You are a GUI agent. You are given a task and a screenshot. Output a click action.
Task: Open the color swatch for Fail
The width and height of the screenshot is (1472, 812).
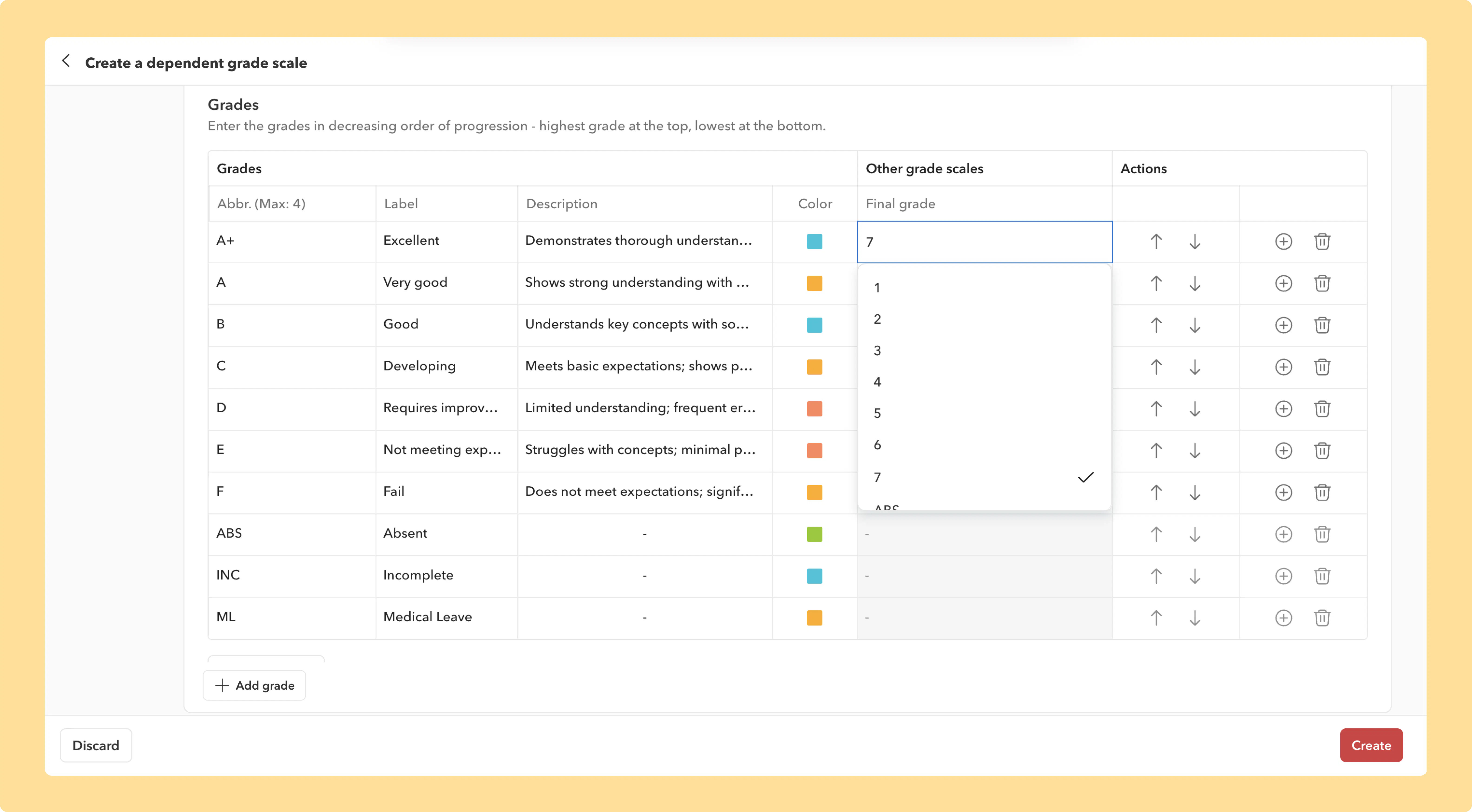tap(814, 493)
